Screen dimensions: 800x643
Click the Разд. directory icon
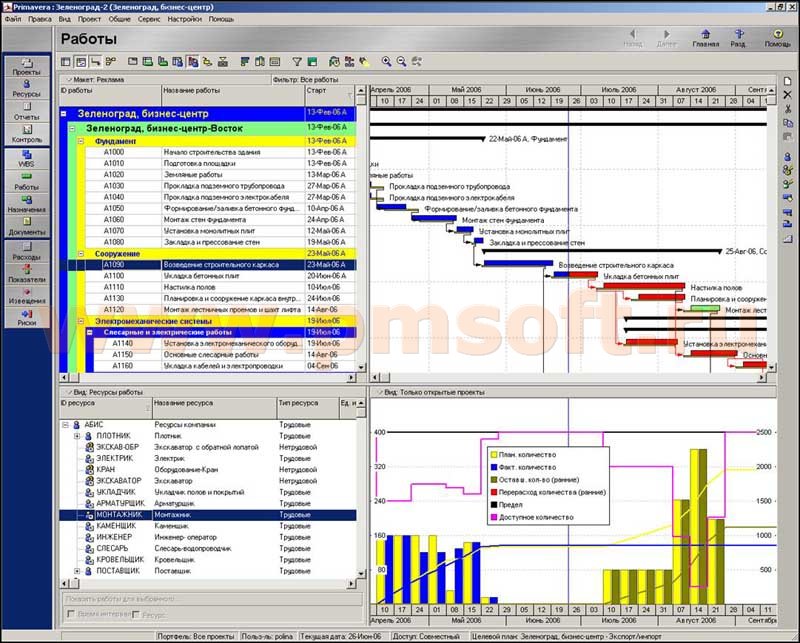[x=738, y=38]
